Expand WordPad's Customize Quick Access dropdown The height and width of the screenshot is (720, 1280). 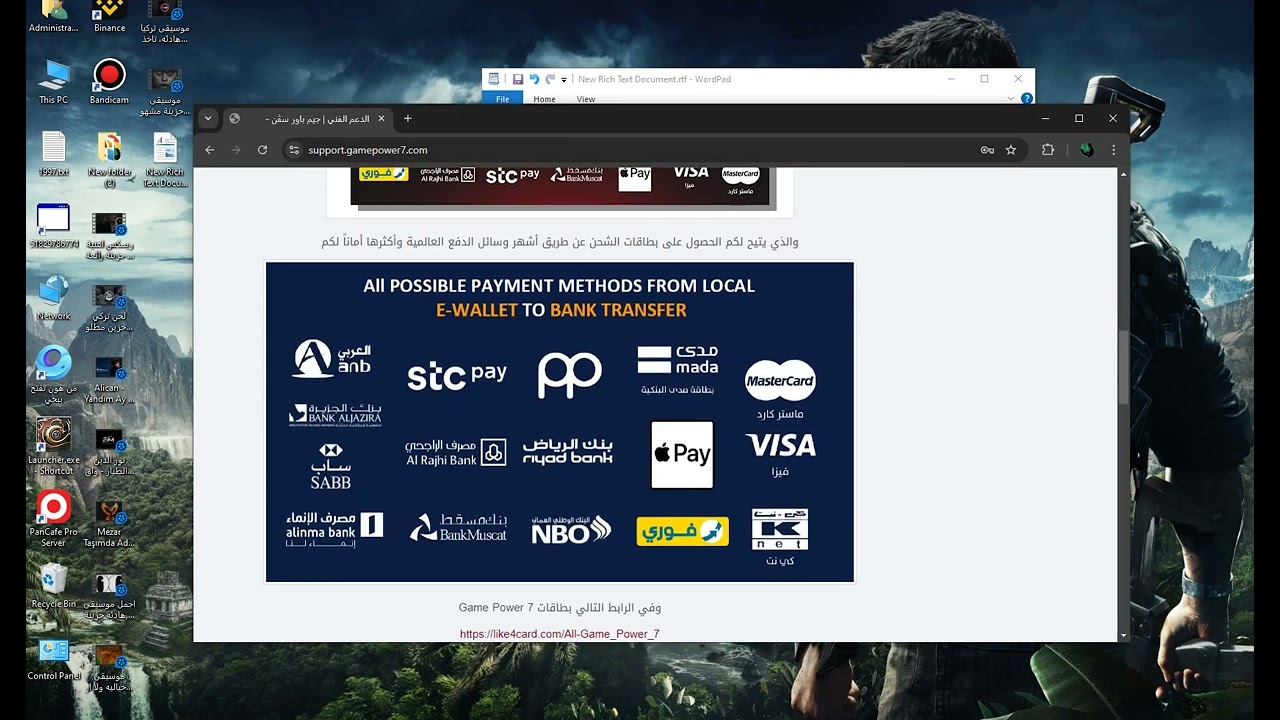tap(564, 79)
